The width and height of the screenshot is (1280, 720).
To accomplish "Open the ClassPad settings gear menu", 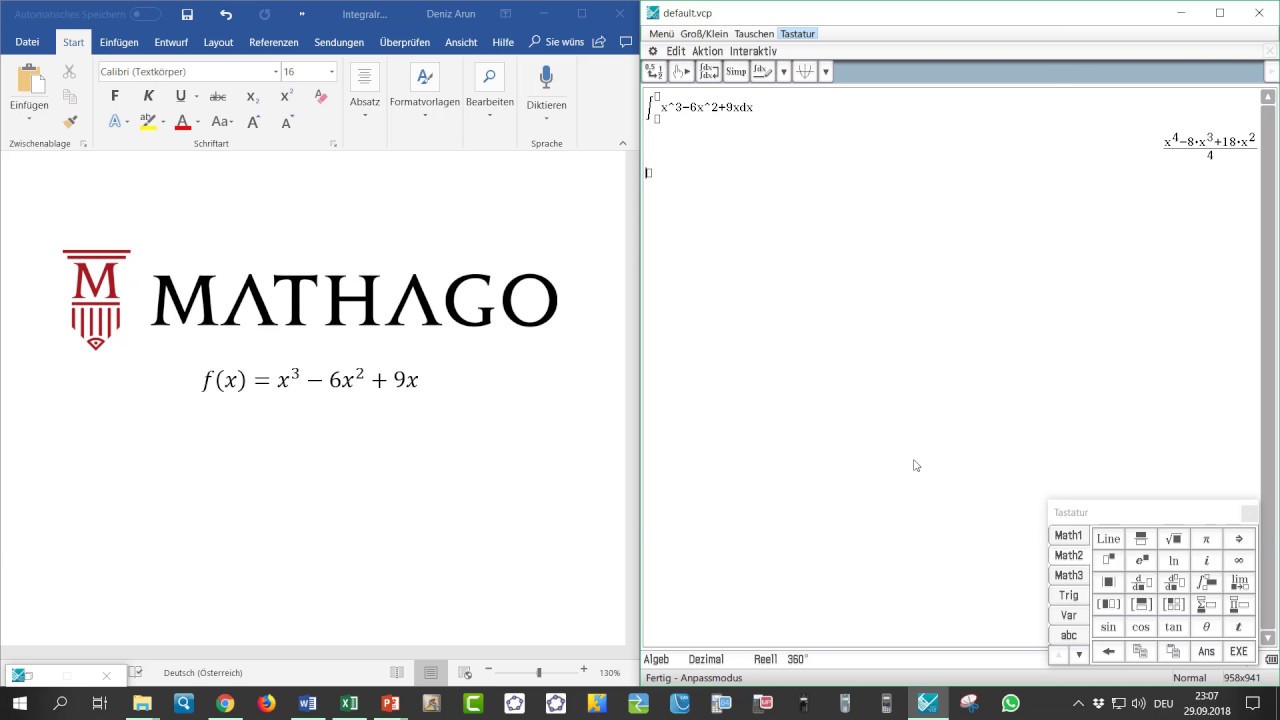I will [653, 51].
